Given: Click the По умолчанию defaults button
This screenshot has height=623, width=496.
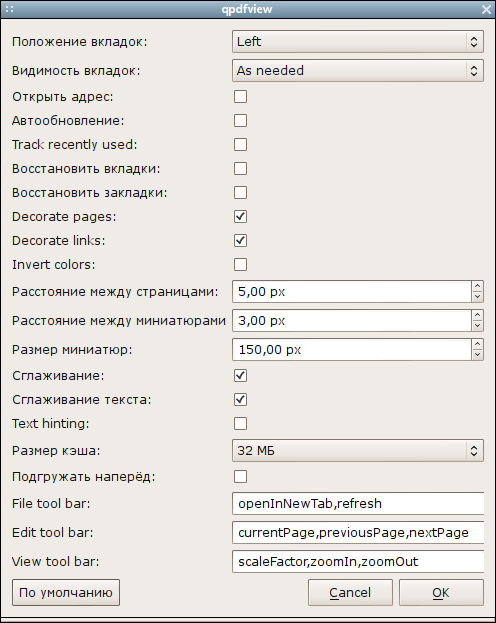Looking at the screenshot, I should click(x=66, y=592).
